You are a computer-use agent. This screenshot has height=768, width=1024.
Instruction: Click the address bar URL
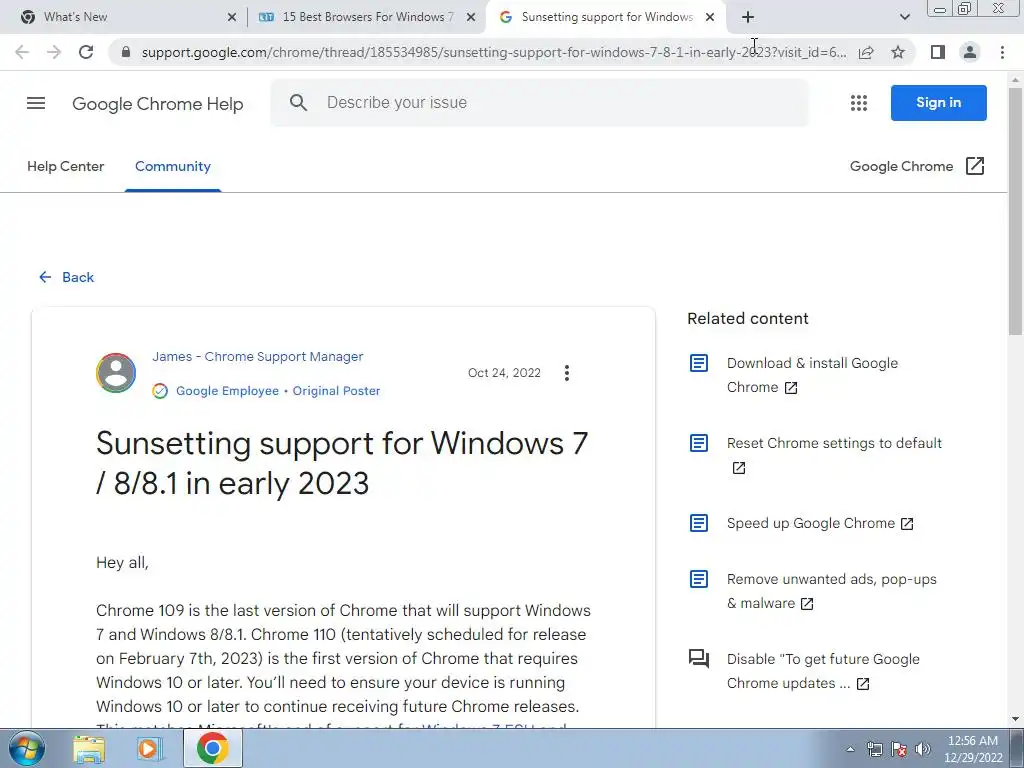pos(494,52)
